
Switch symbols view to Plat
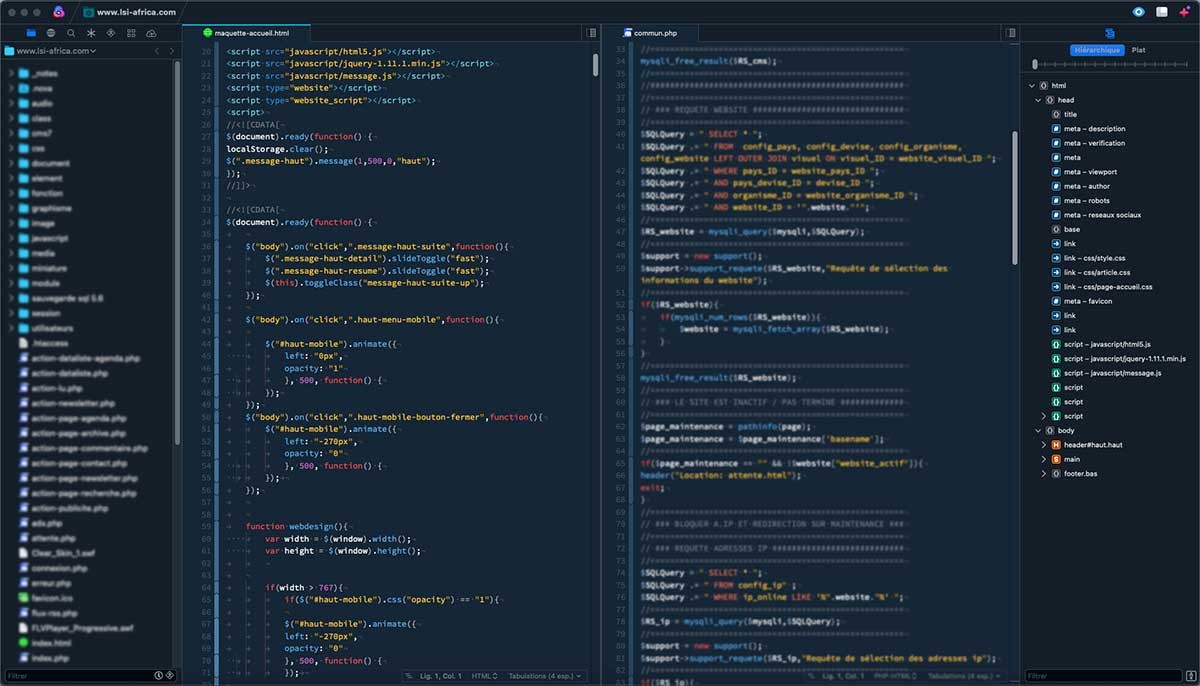pyautogui.click(x=1138, y=50)
